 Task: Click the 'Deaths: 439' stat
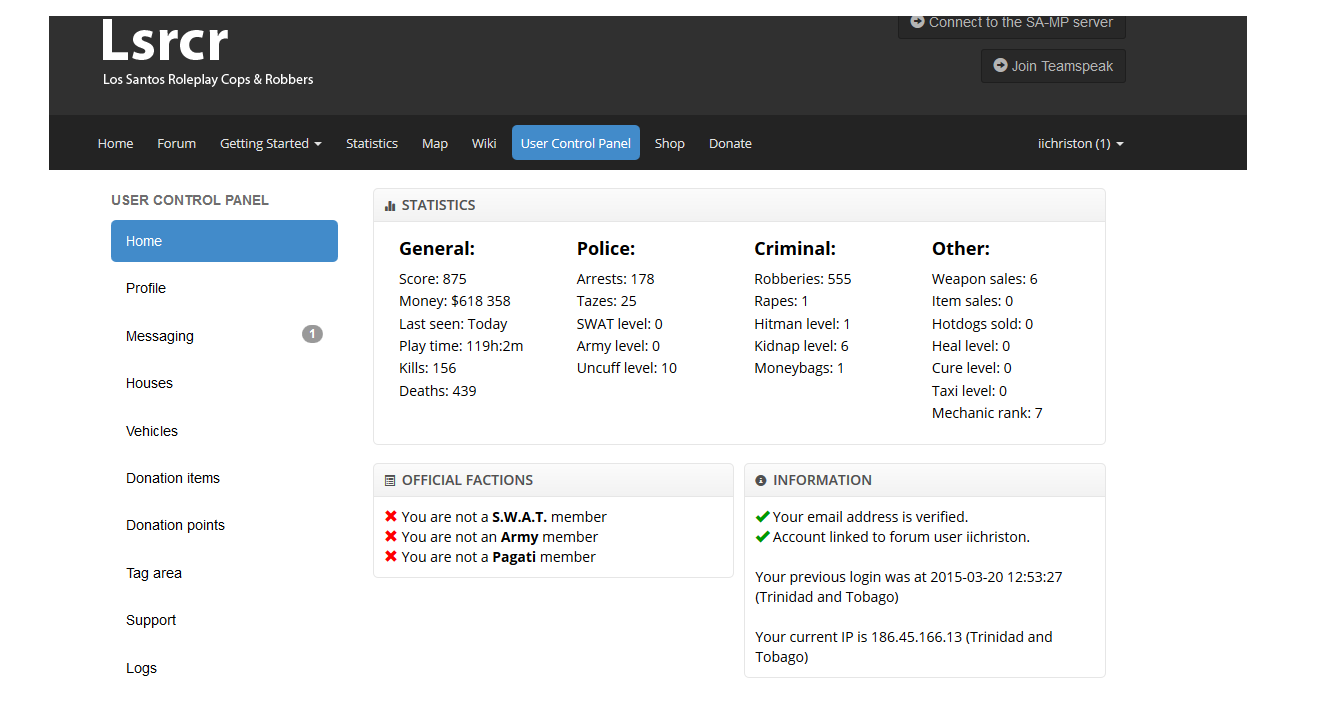click(438, 391)
